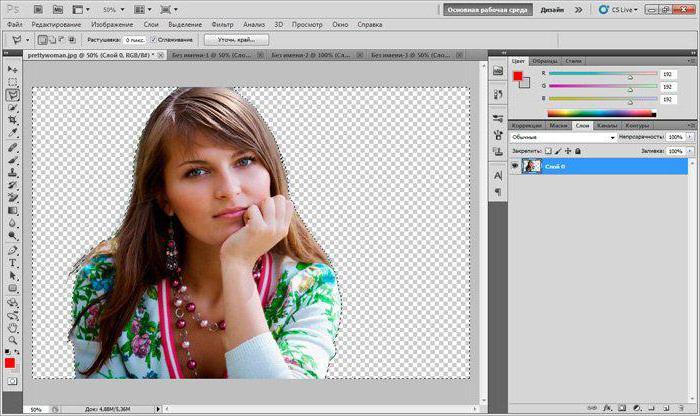
Task: Hide Слой 0 using eye icon
Action: (x=515, y=166)
